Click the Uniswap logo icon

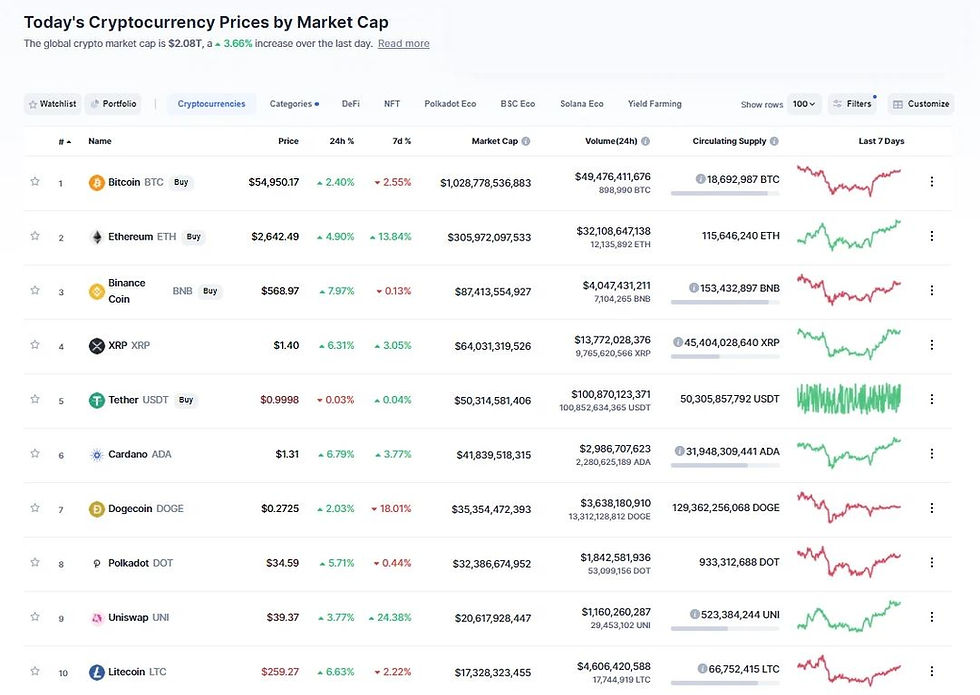click(96, 618)
